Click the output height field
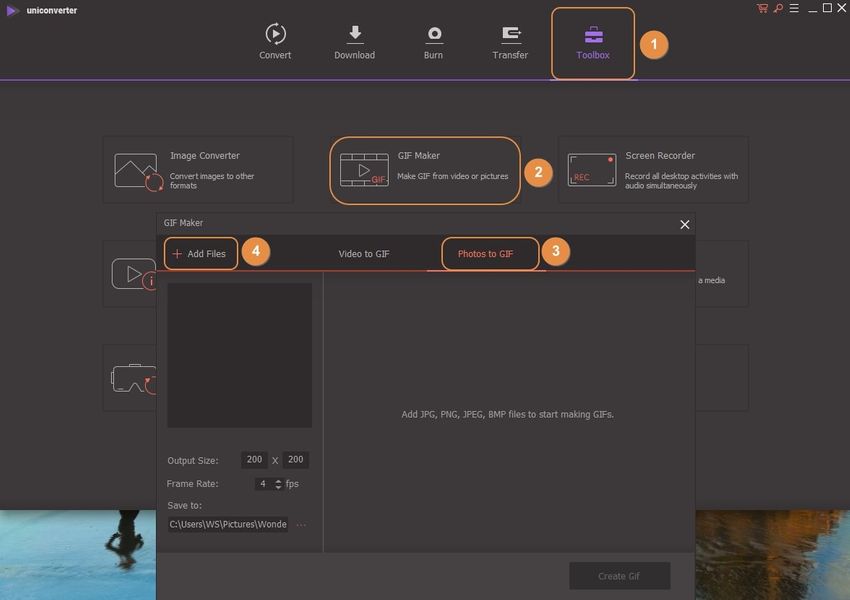 [295, 460]
